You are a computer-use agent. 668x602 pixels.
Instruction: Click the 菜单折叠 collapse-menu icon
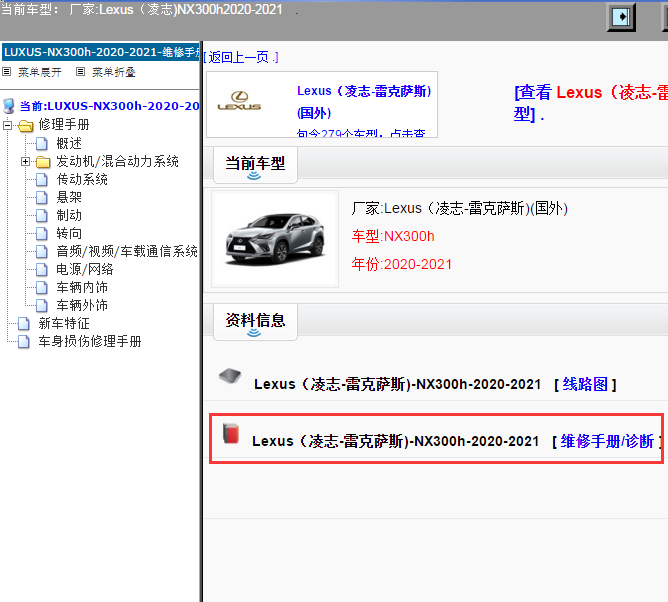[x=80, y=72]
